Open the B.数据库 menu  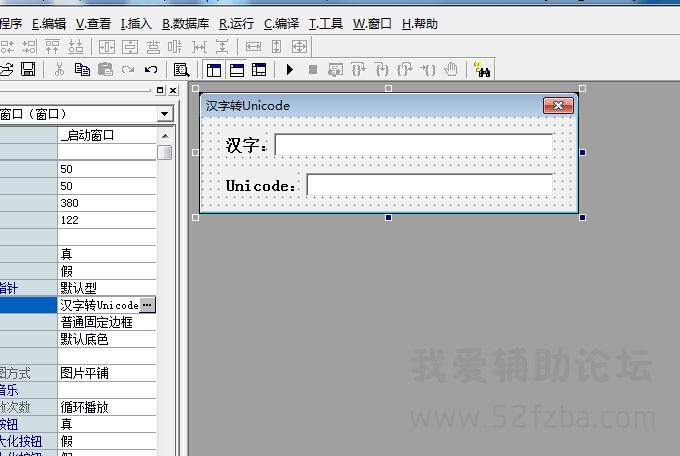click(186, 23)
